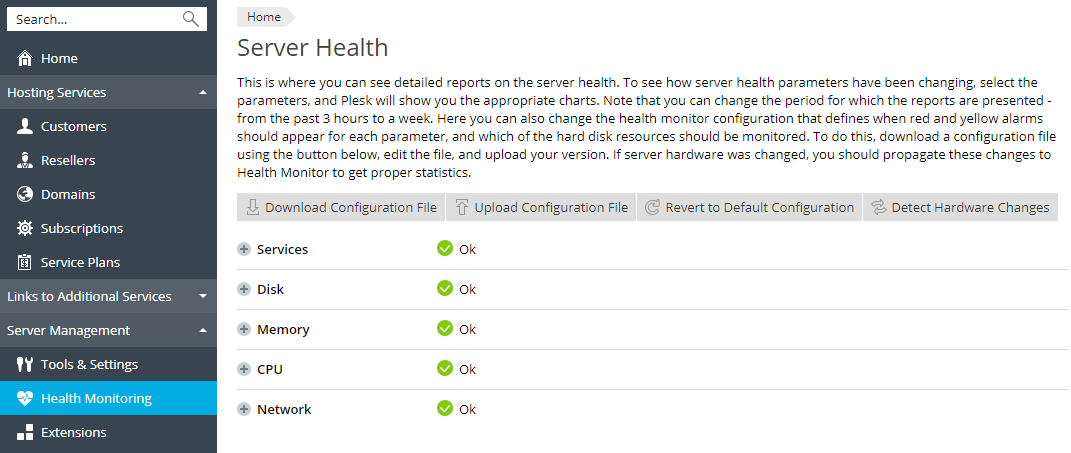Viewport: 1071px width, 453px height.
Task: Click the Extensions blocks icon
Action: click(x=25, y=433)
